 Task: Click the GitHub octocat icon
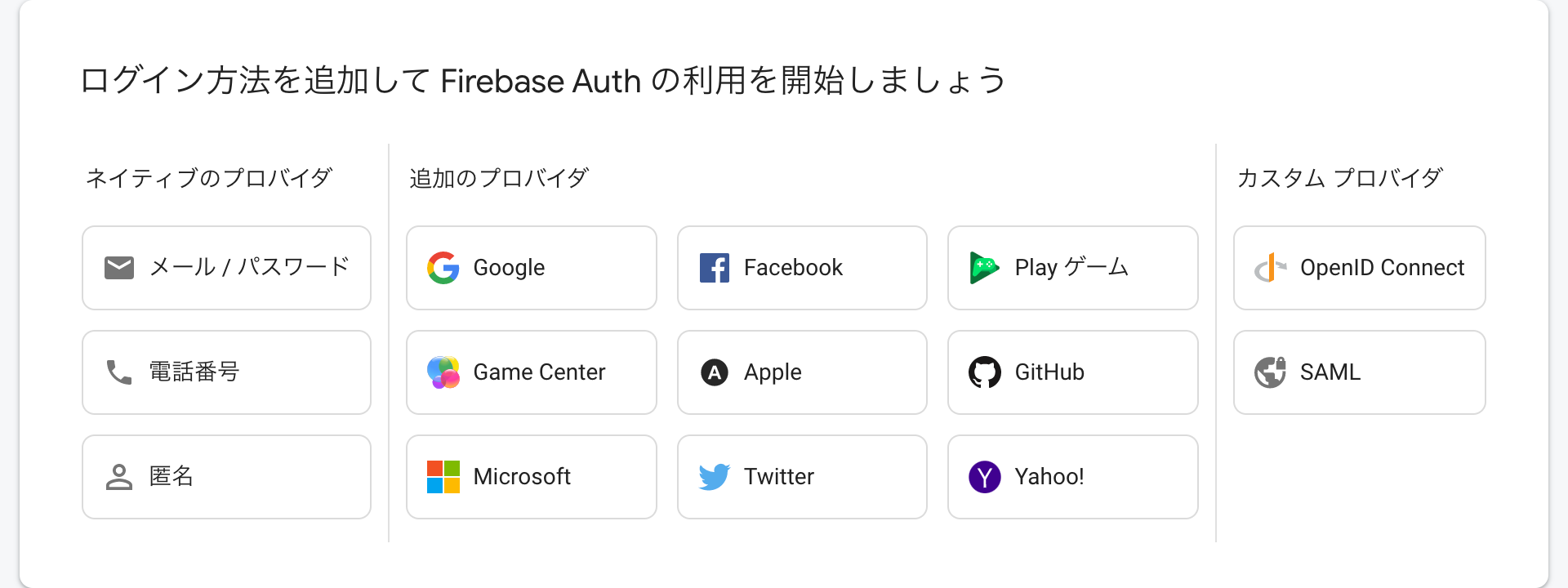984,372
